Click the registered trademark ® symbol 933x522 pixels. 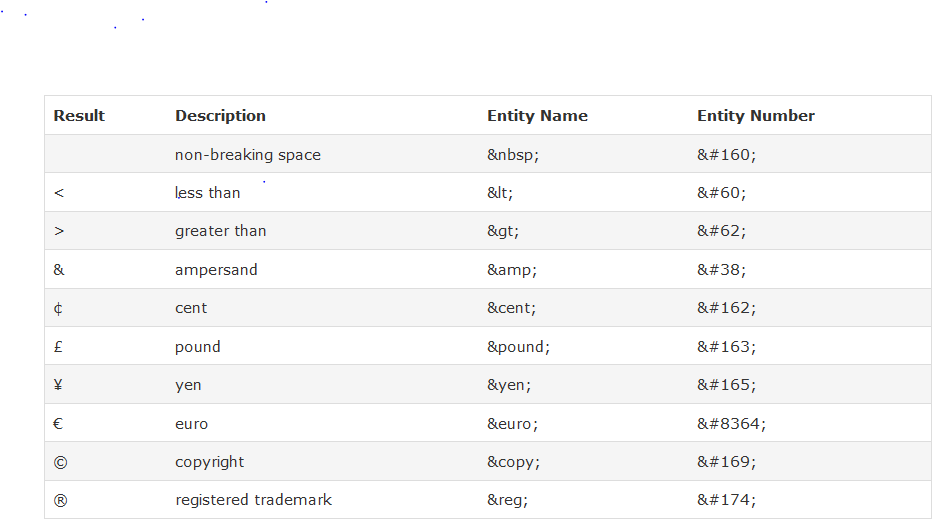(x=60, y=500)
